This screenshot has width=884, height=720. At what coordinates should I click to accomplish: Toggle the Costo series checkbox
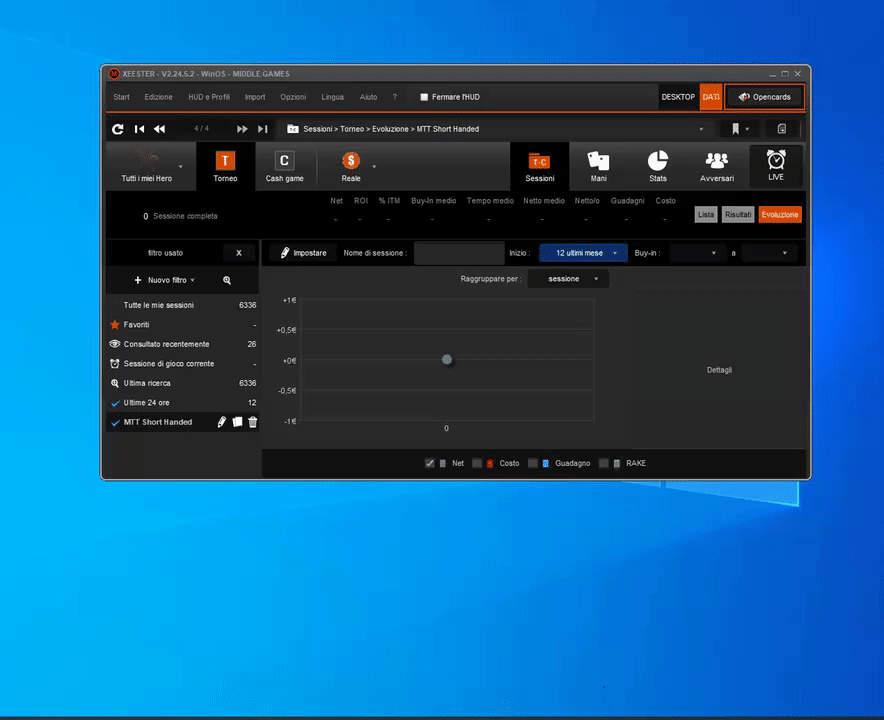click(477, 463)
